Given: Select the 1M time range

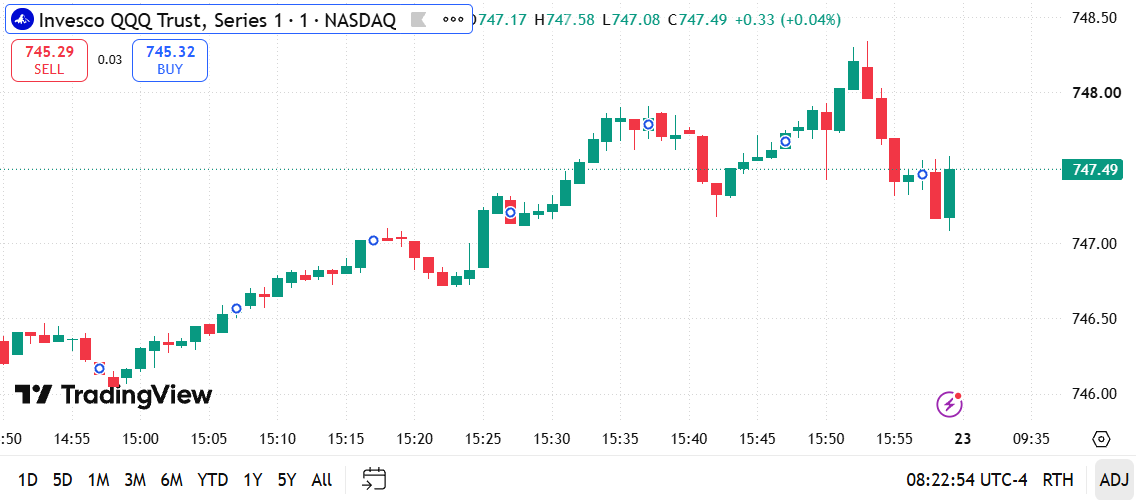Looking at the screenshot, I should coord(99,480).
